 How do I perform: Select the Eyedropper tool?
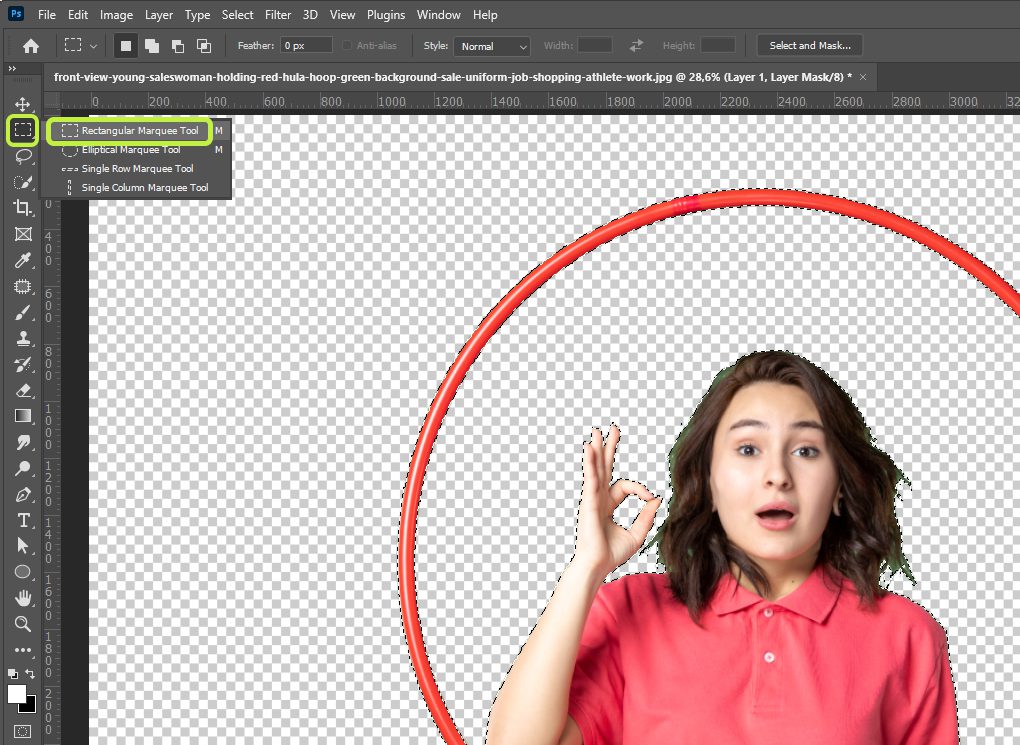(x=23, y=260)
